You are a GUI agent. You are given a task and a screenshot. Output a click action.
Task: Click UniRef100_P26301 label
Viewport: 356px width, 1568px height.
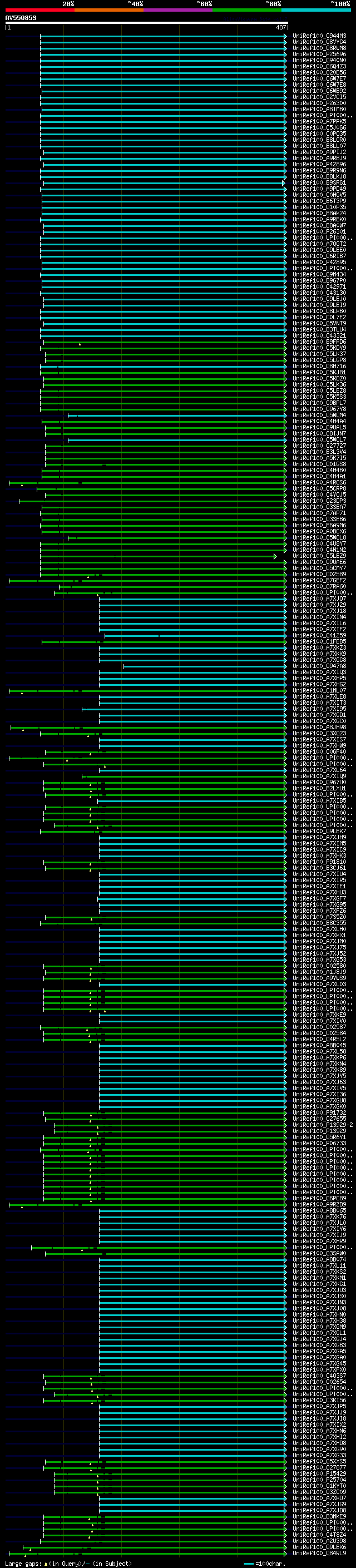pos(319,232)
